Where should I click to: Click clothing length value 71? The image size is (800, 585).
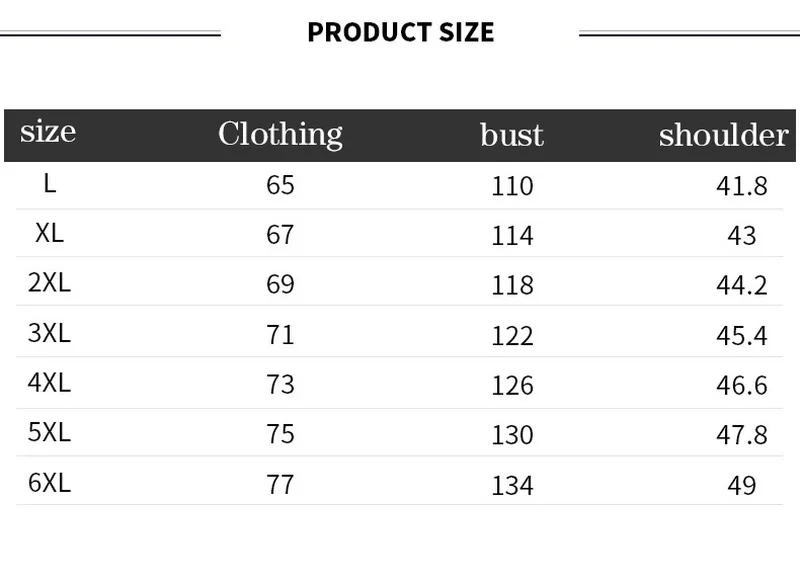tap(280, 335)
